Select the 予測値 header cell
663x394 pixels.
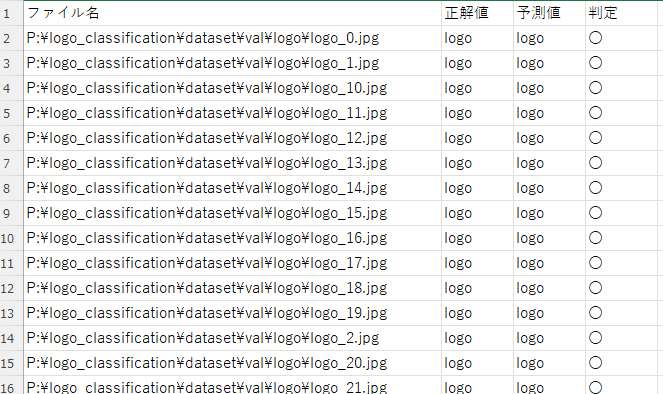pyautogui.click(x=549, y=13)
